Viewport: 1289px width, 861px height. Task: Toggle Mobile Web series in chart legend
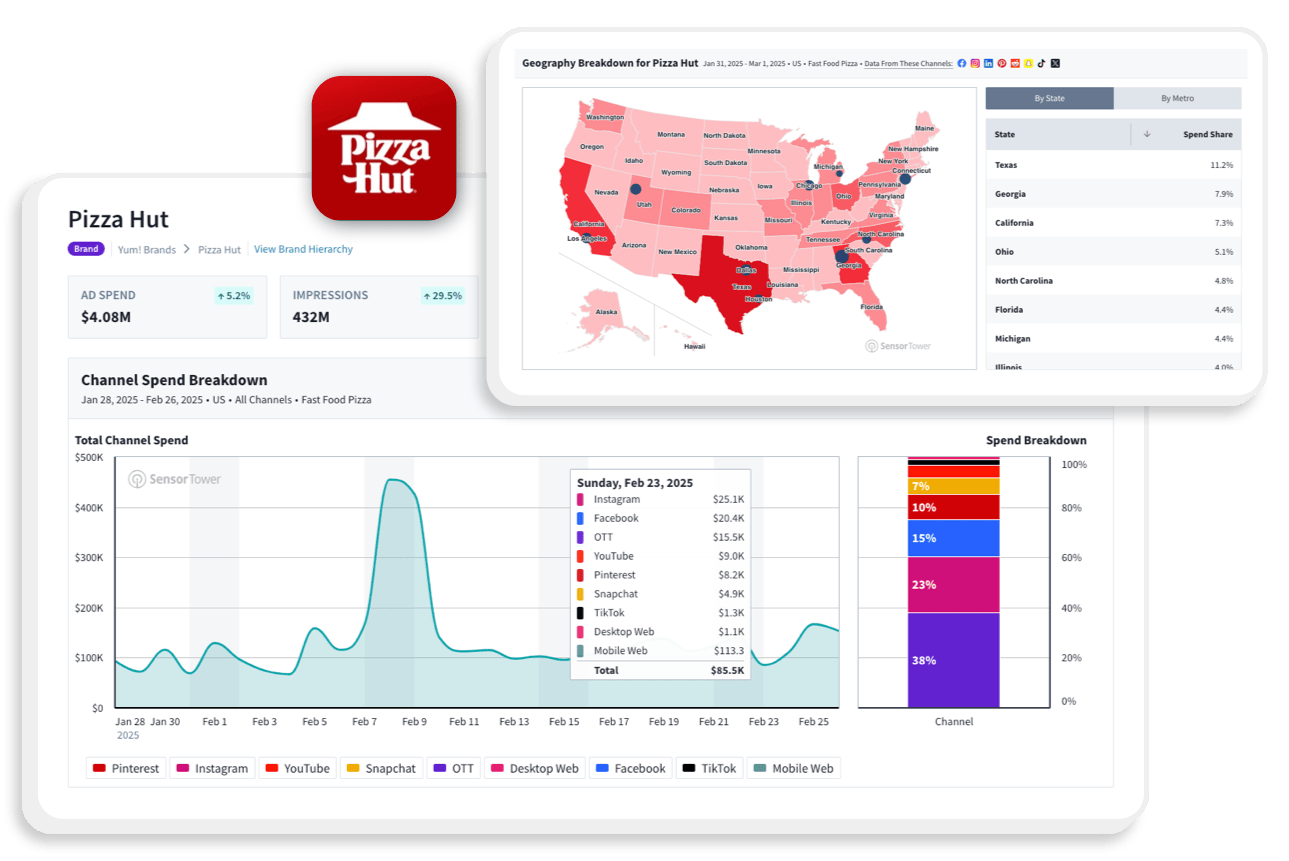[794, 768]
